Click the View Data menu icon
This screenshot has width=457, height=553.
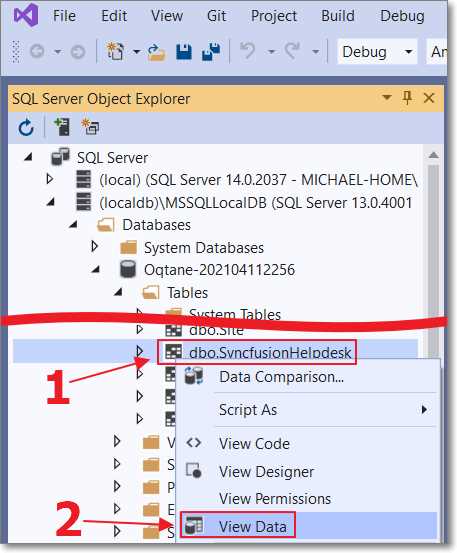pyautogui.click(x=194, y=525)
